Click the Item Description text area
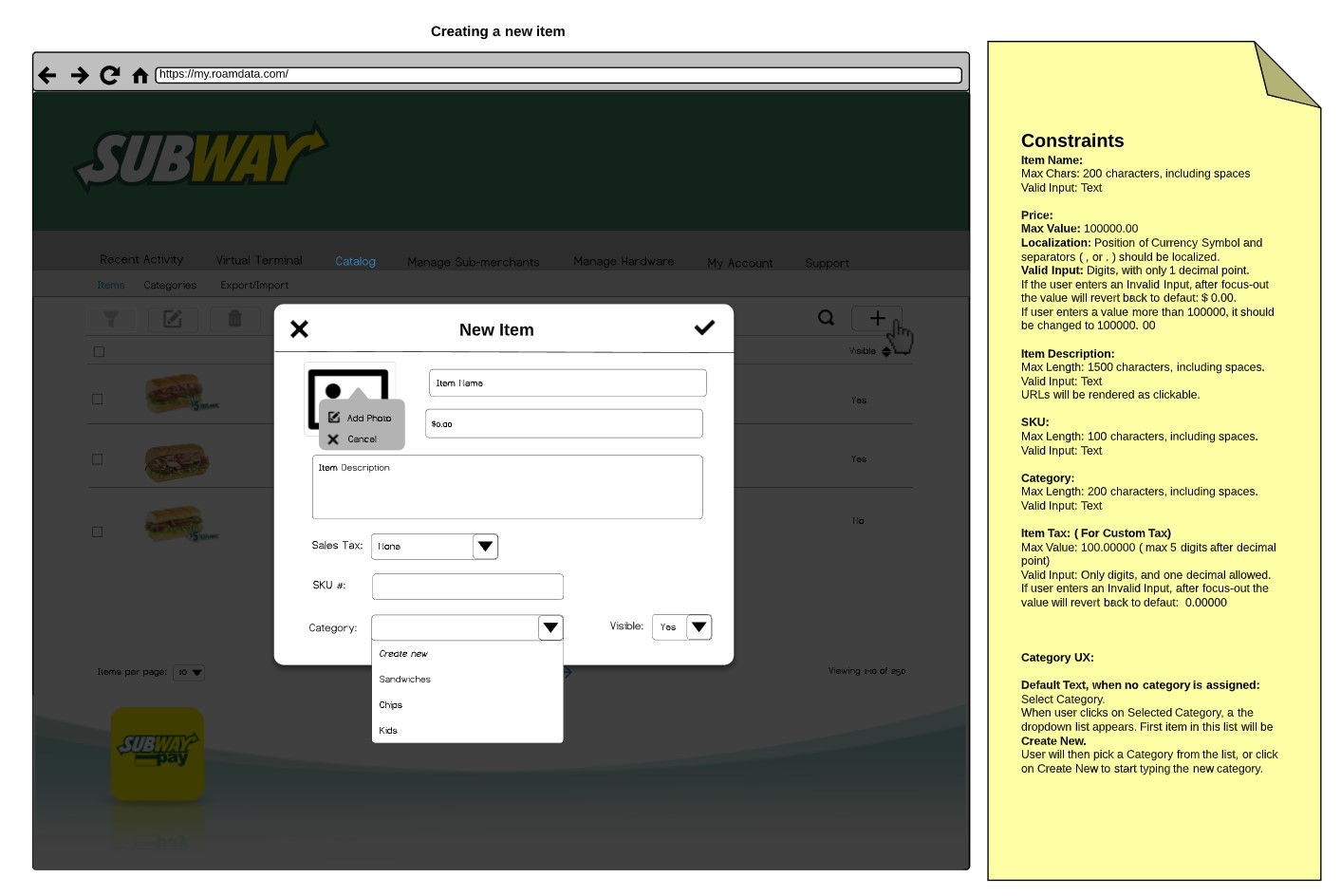 pyautogui.click(x=508, y=487)
